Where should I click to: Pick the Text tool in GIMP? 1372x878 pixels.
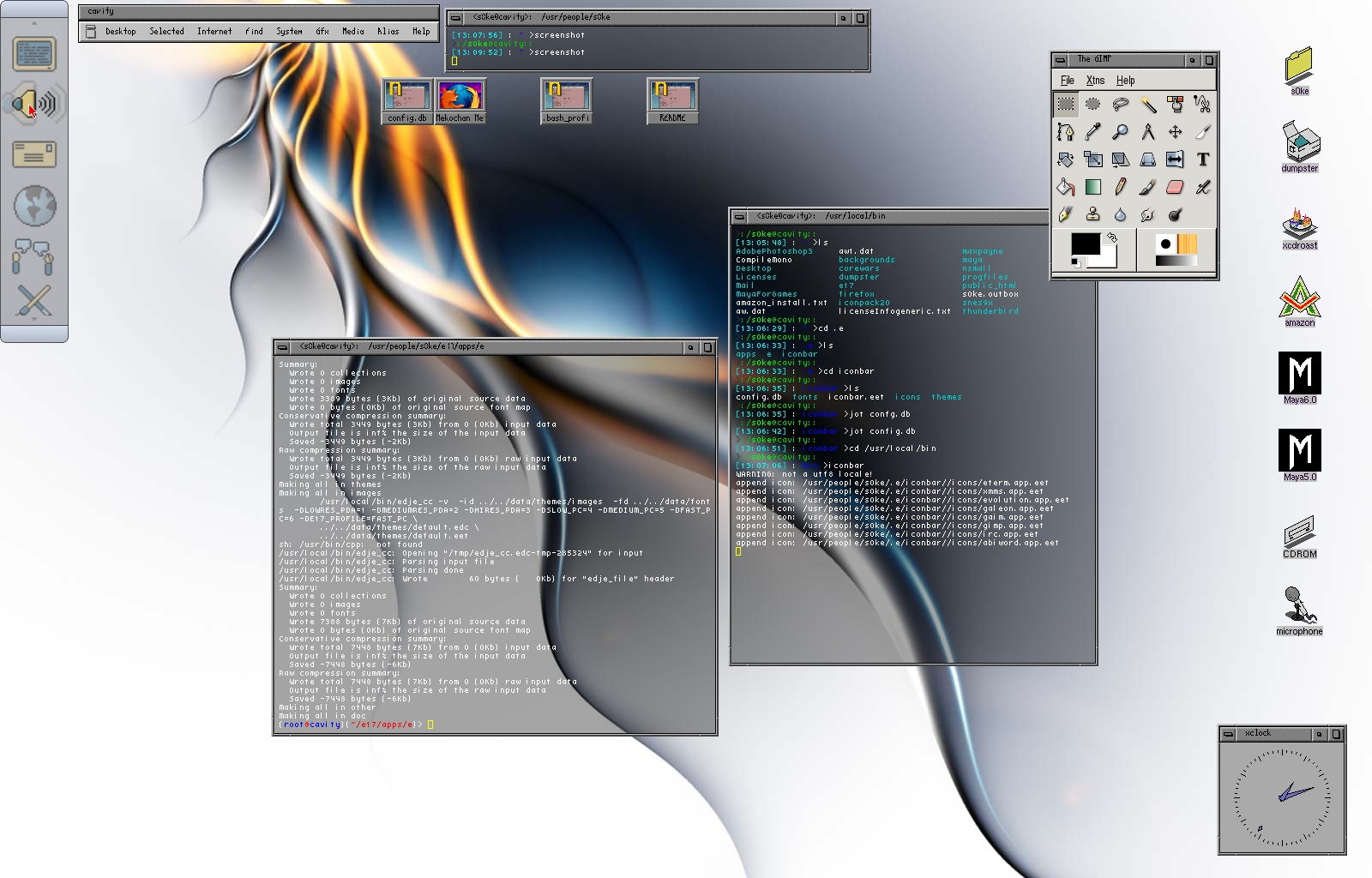[x=1202, y=159]
